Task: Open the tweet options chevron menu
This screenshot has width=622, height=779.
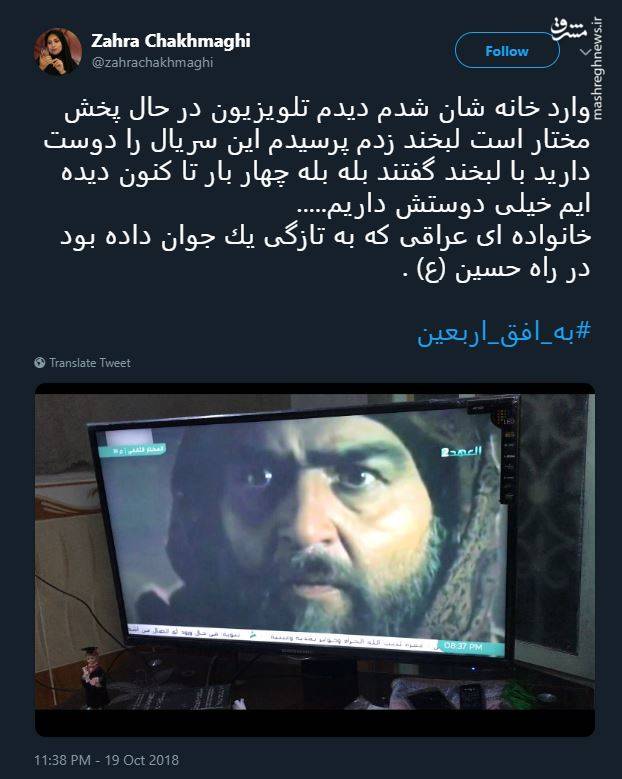Action: pos(586,51)
